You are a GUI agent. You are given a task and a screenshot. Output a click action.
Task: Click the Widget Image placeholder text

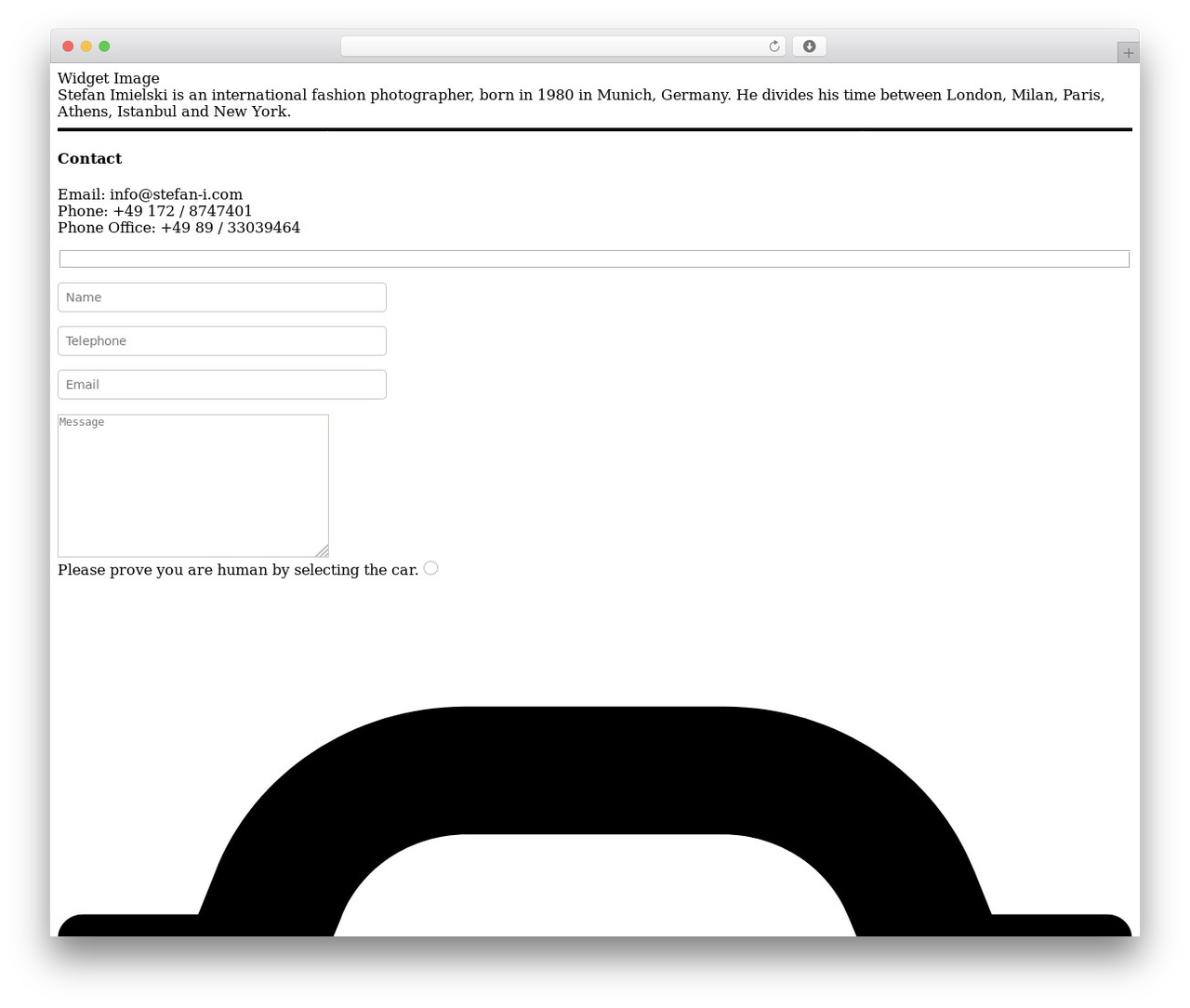coord(109,78)
